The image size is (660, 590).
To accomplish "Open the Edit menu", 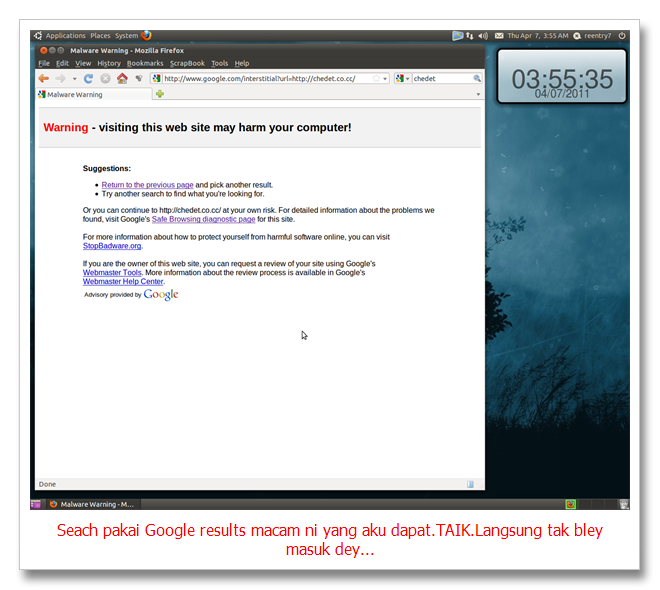I will [62, 63].
